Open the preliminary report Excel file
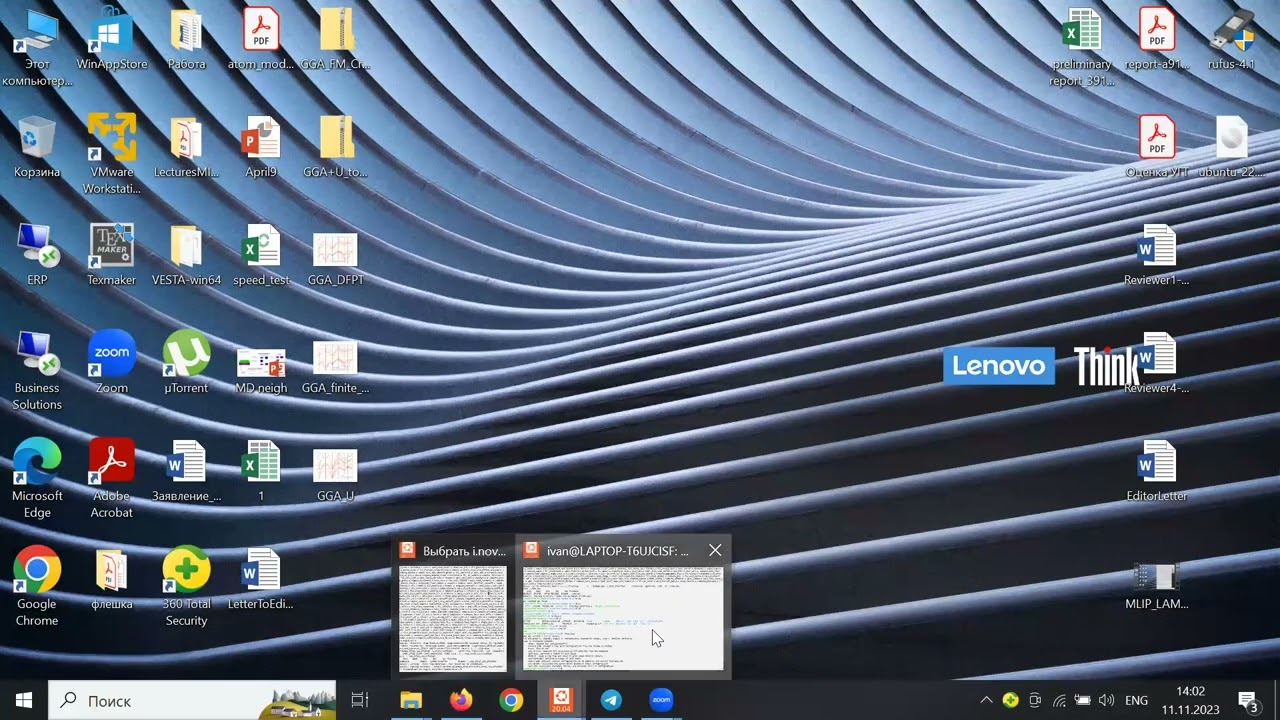The height and width of the screenshot is (720, 1280). pyautogui.click(x=1082, y=48)
